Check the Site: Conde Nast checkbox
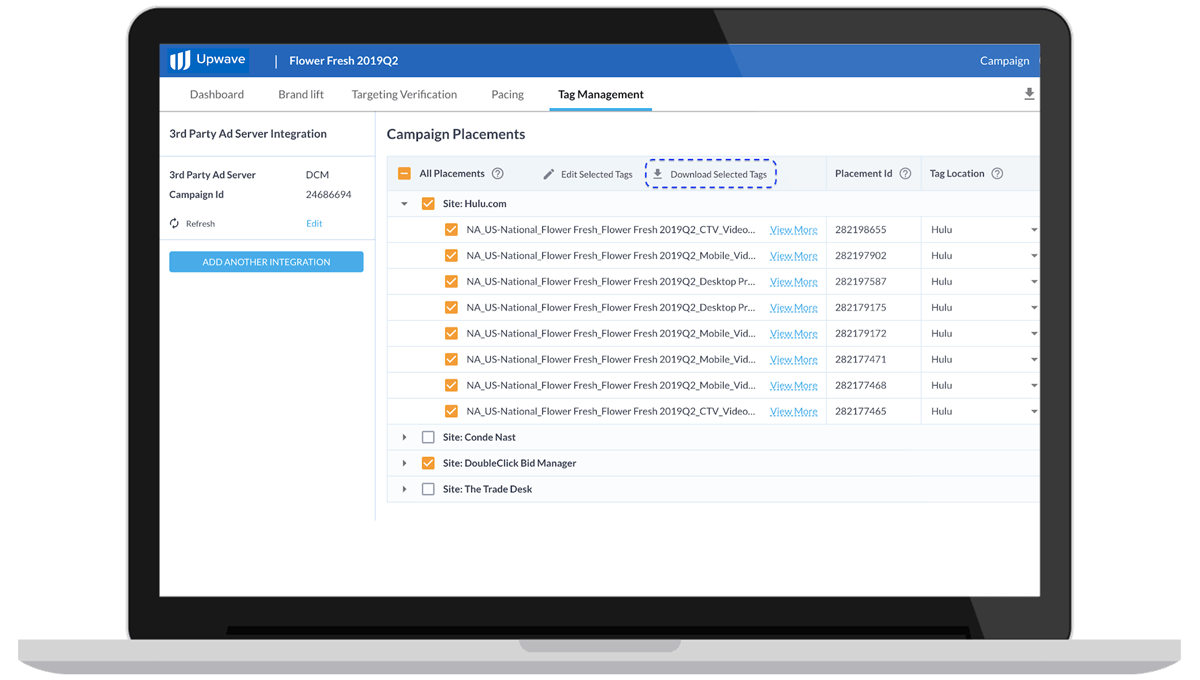Image resolution: width=1200 pixels, height=680 pixels. pos(428,437)
